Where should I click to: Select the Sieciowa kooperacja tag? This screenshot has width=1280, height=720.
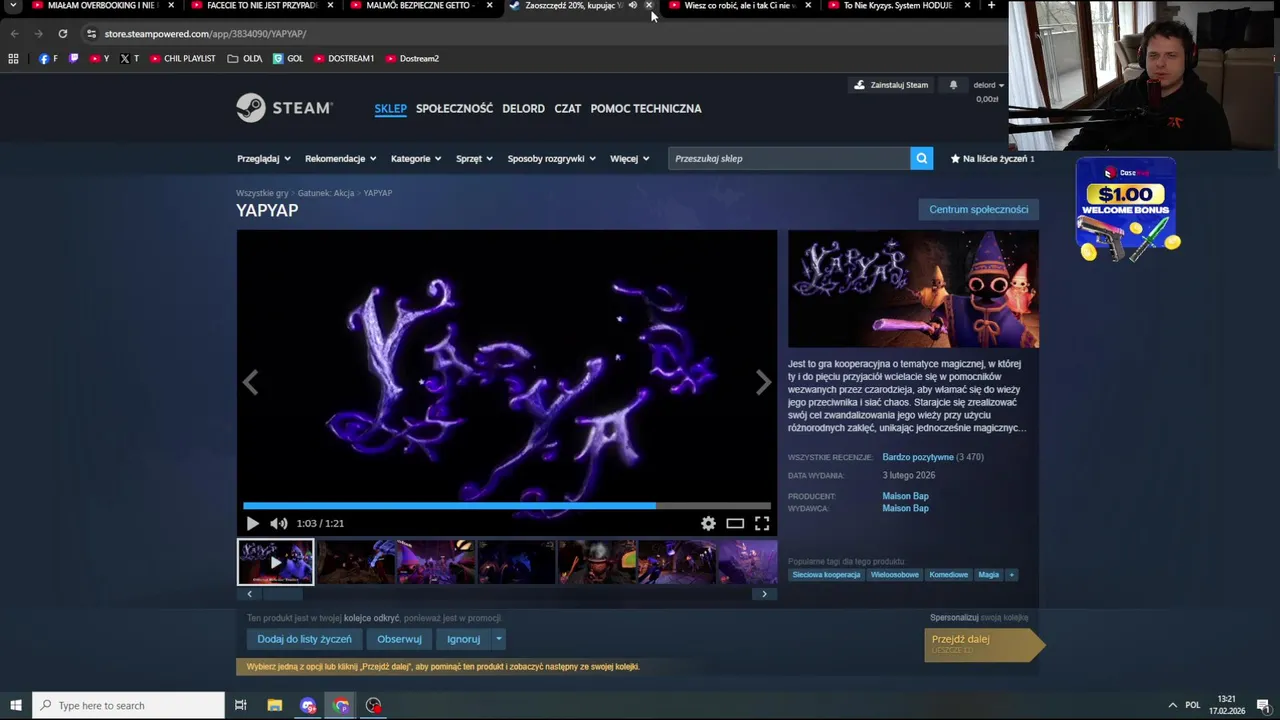pos(826,575)
